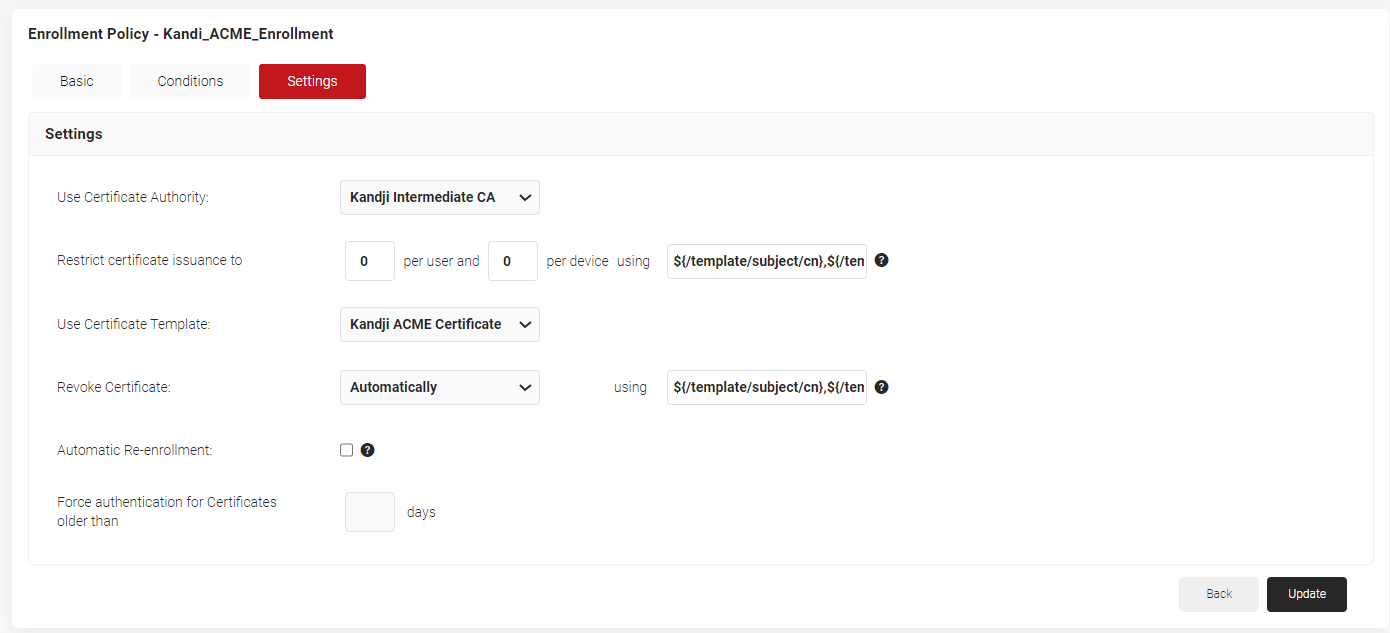This screenshot has height=633, width=1390.
Task: Click the per device count field
Action: 513,261
